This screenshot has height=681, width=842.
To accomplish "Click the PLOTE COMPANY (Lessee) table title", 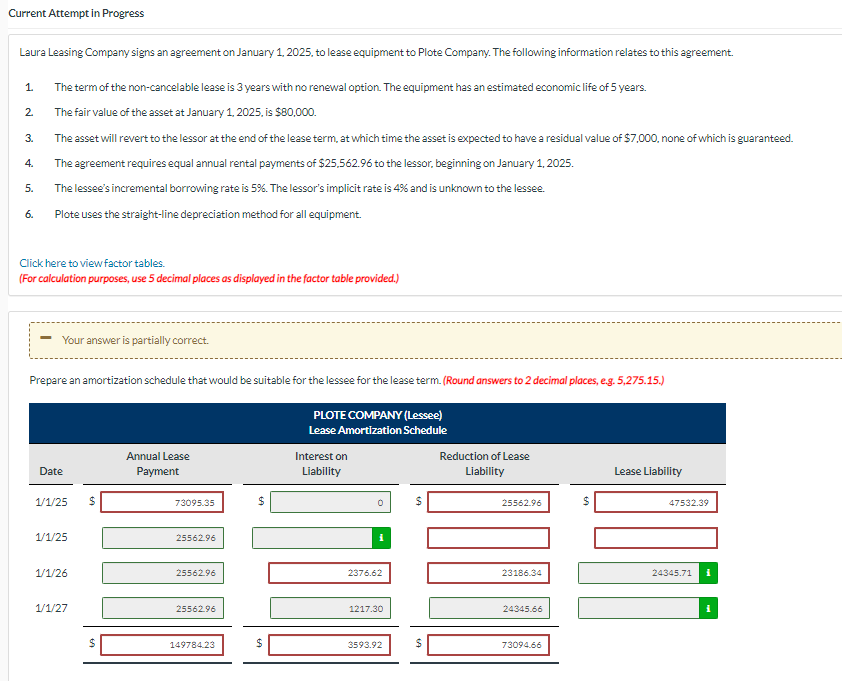I will click(x=378, y=415).
